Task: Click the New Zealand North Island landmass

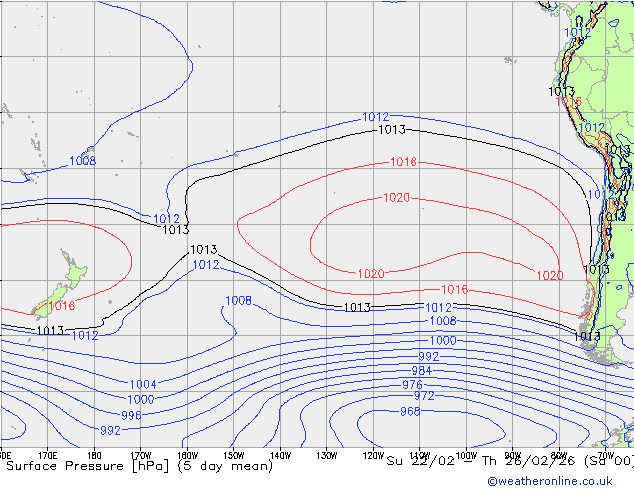Action: [x=73, y=270]
